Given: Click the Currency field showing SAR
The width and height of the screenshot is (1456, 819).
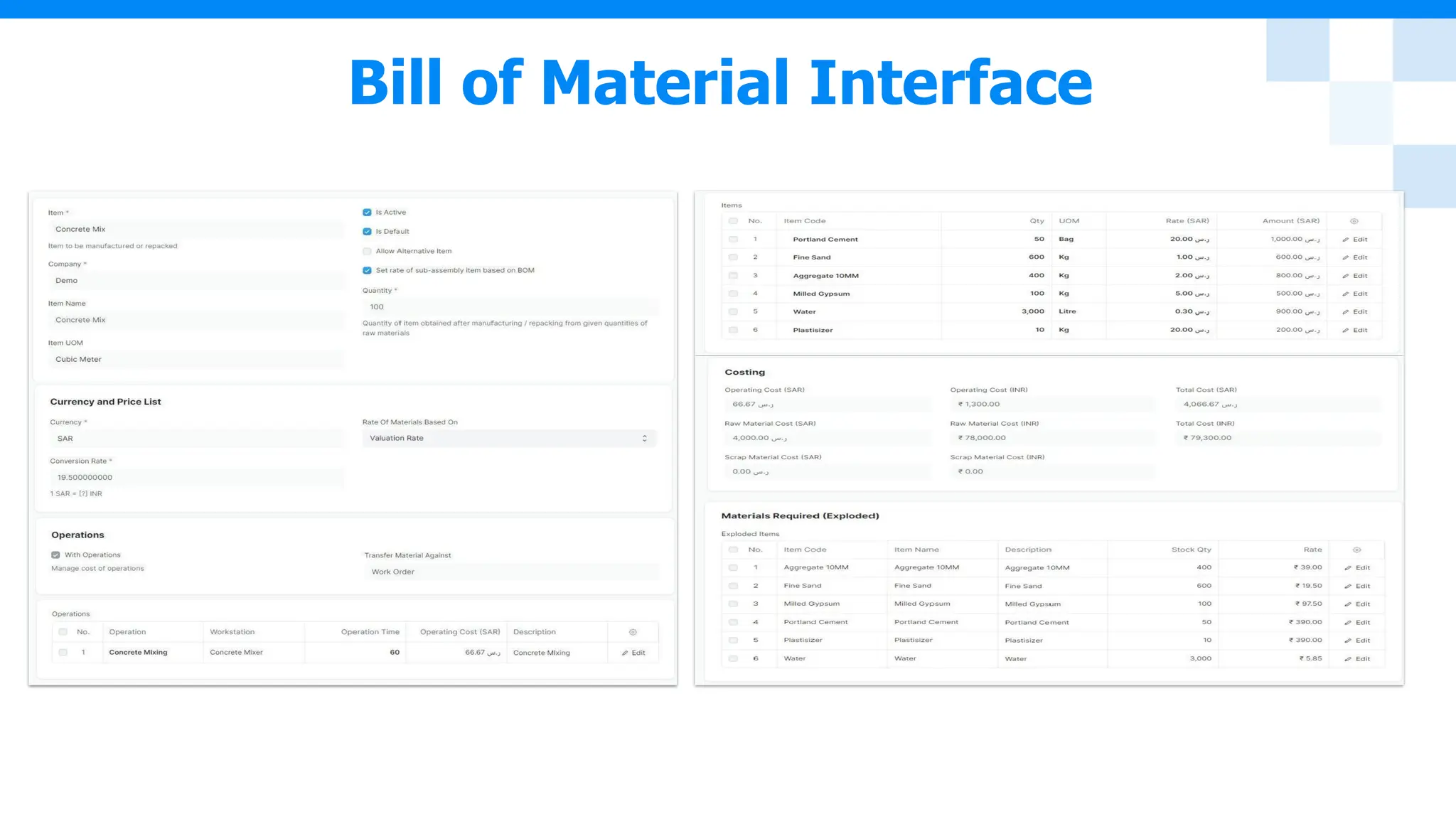Looking at the screenshot, I should click(x=197, y=439).
